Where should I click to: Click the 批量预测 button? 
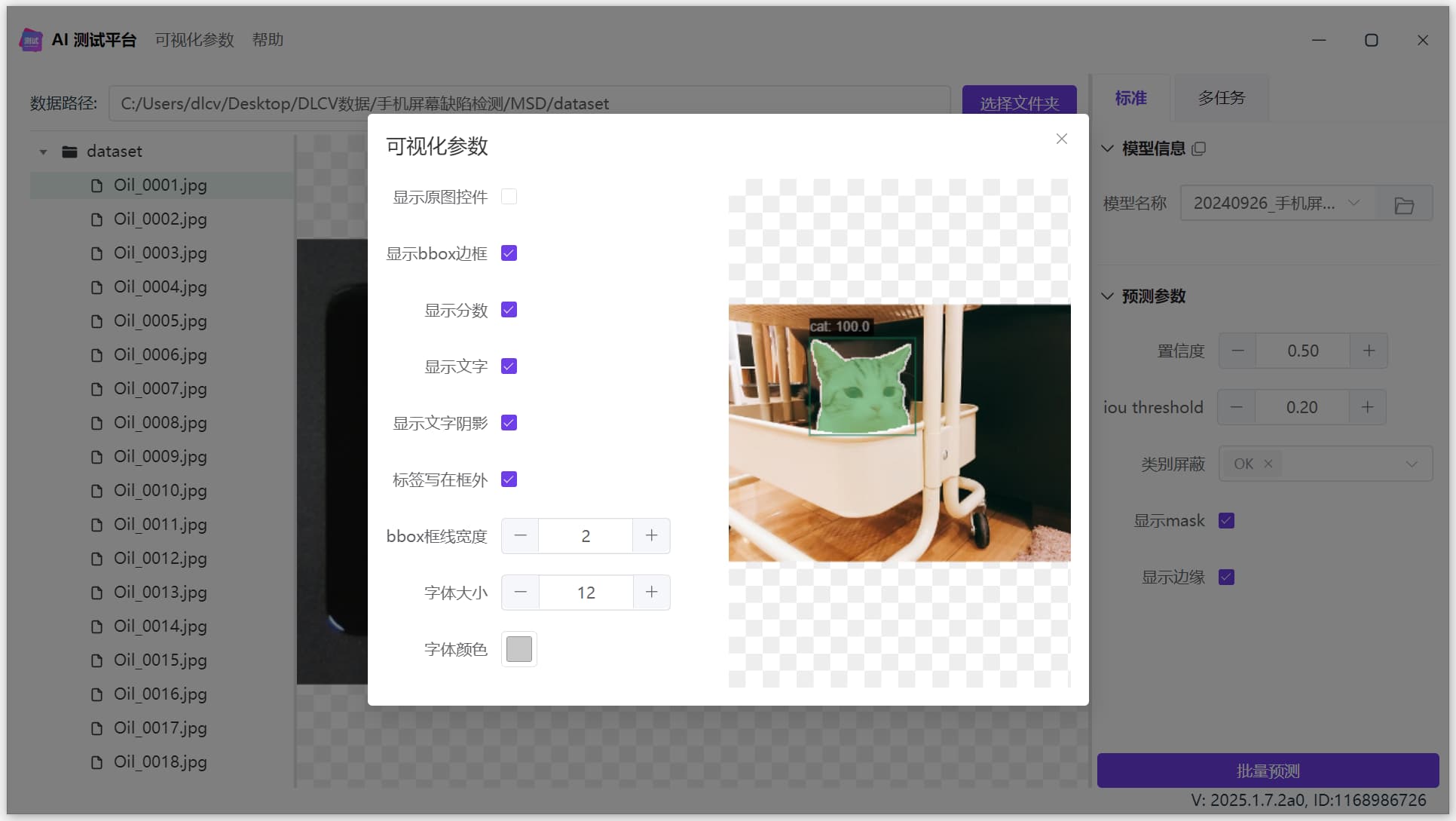(1268, 770)
